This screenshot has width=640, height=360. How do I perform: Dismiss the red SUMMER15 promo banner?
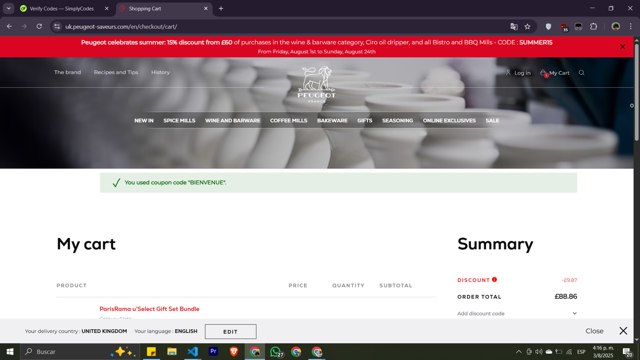622,47
